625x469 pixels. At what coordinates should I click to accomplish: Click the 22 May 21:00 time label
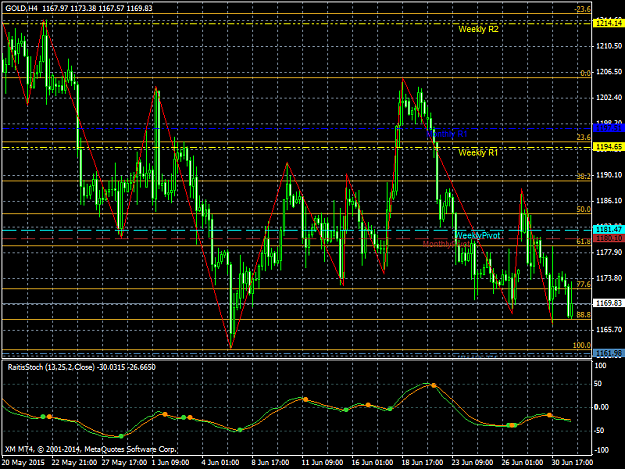pos(74,462)
